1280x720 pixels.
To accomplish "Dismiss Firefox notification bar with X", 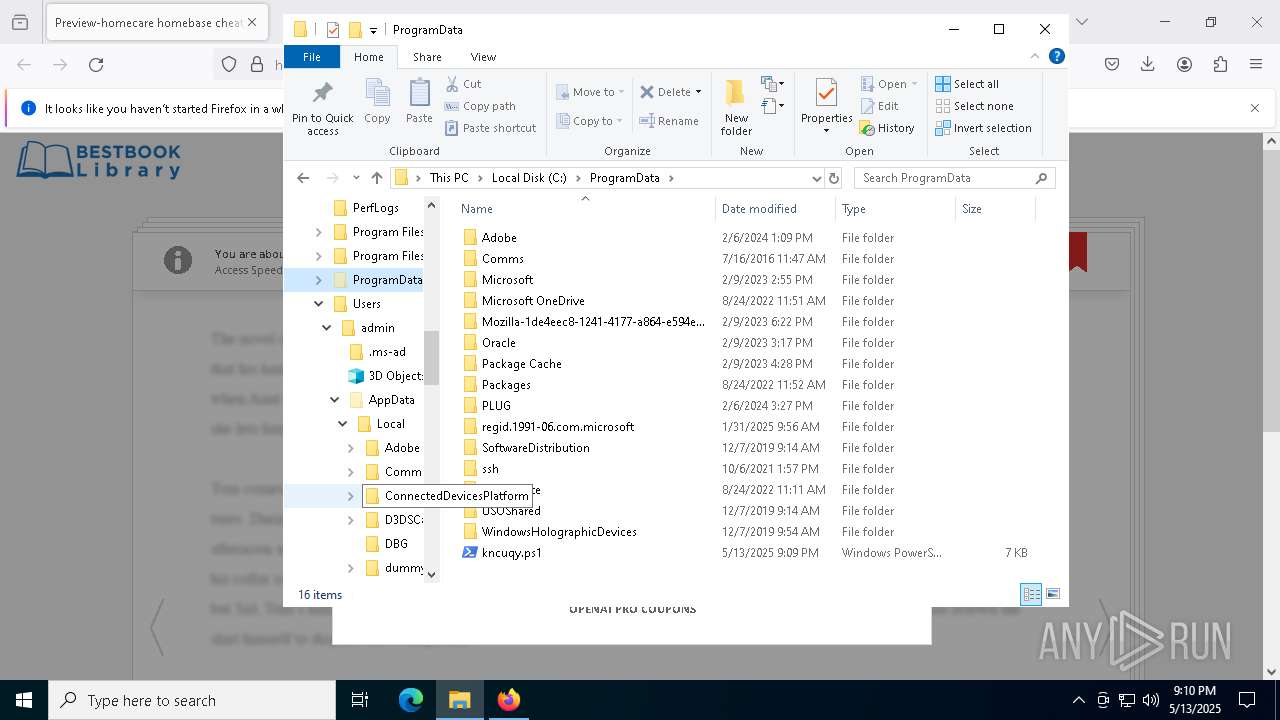I will click(1255, 108).
